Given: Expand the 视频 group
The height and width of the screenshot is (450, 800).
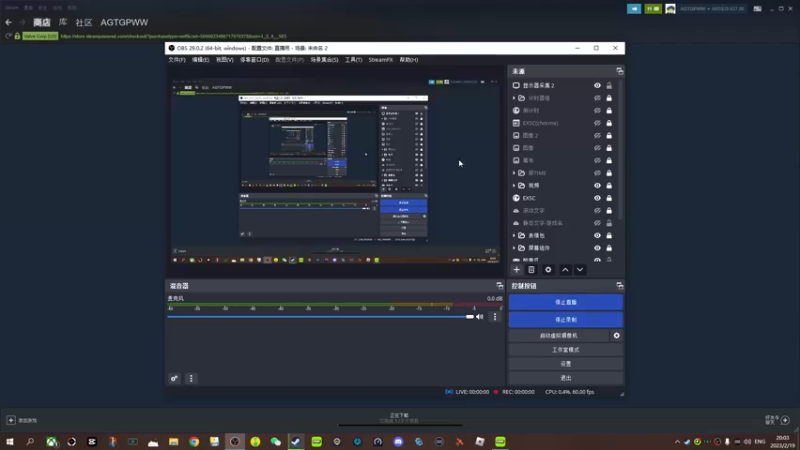Looking at the screenshot, I should [514, 186].
